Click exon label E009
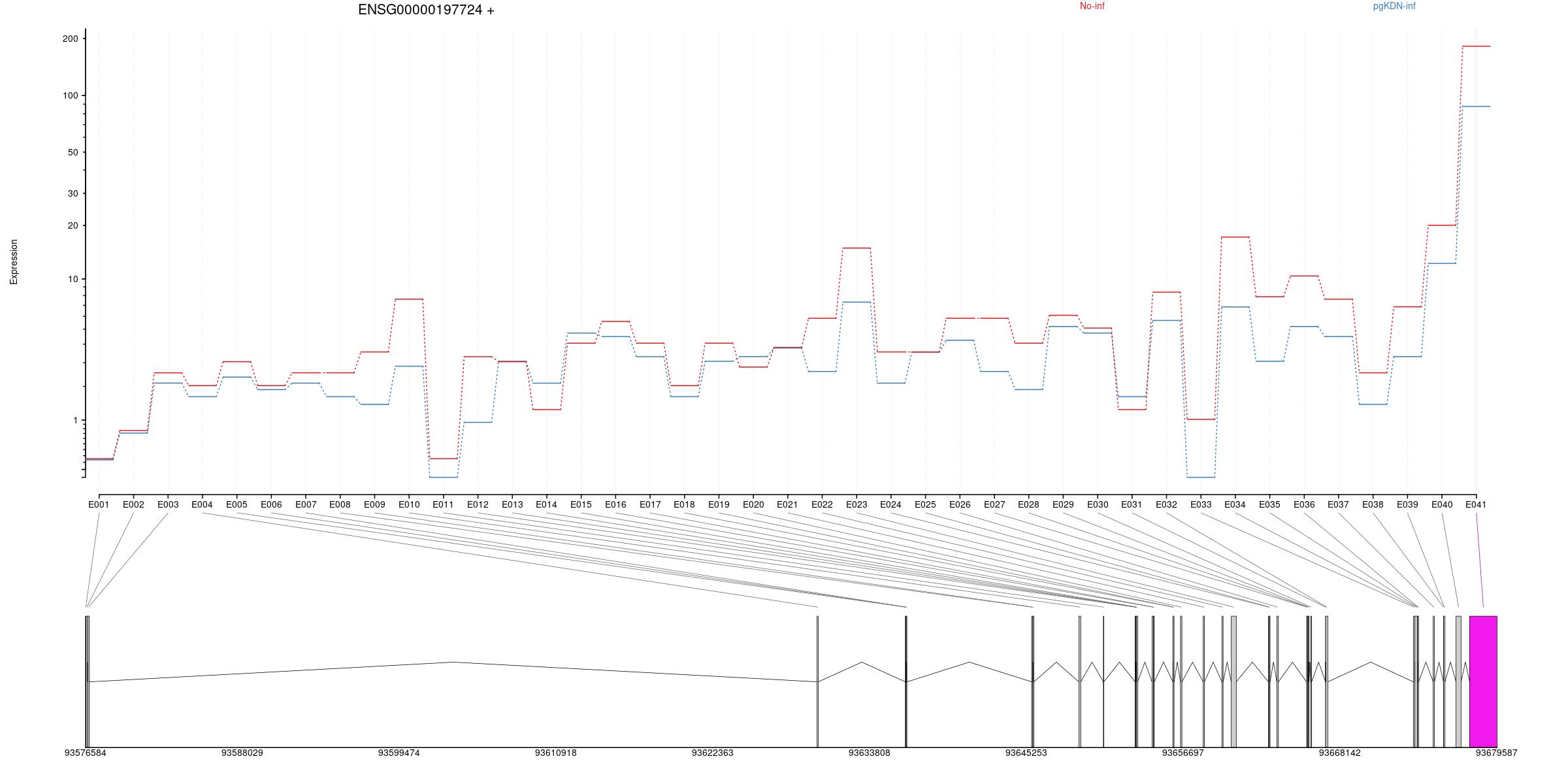 [x=374, y=504]
